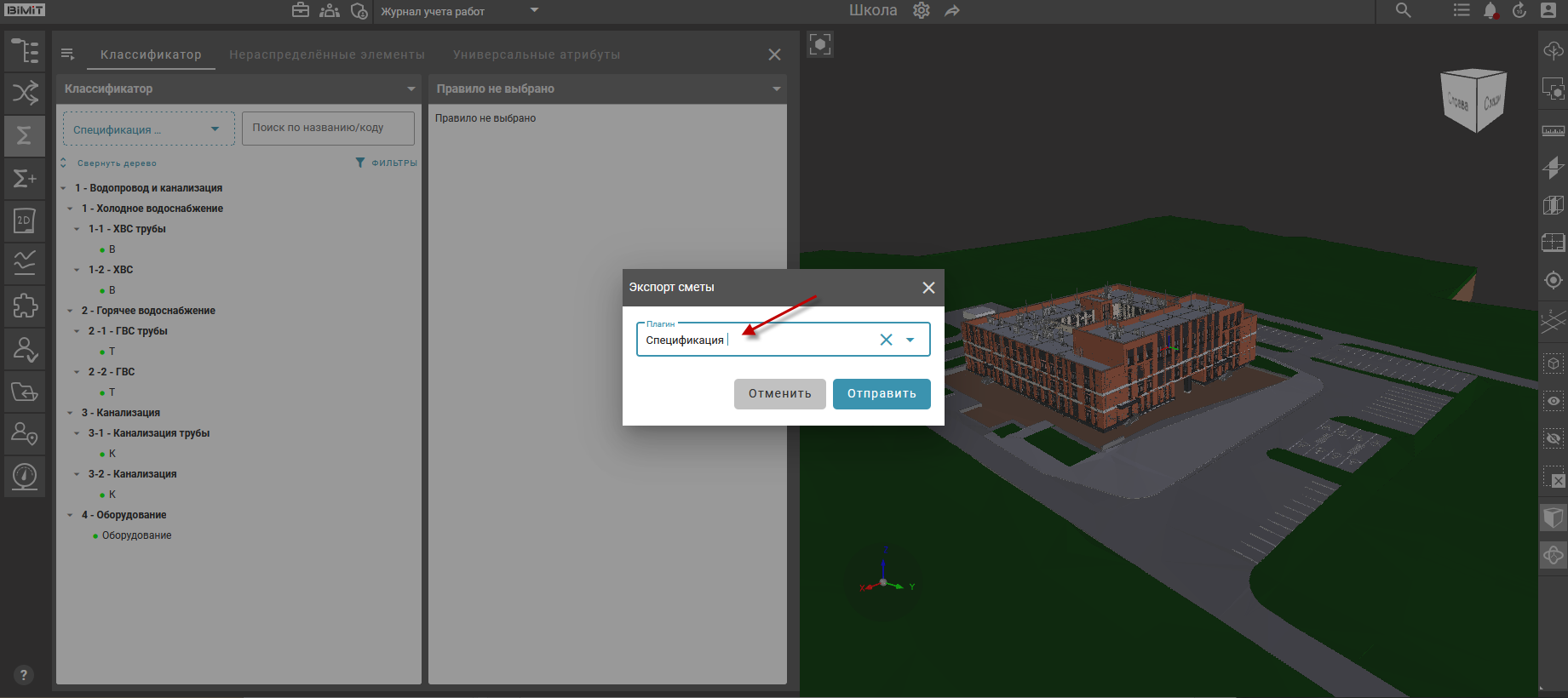Image resolution: width=1568 pixels, height=698 pixels.
Task: Click the search magnifier icon in top bar
Action: [x=1403, y=11]
